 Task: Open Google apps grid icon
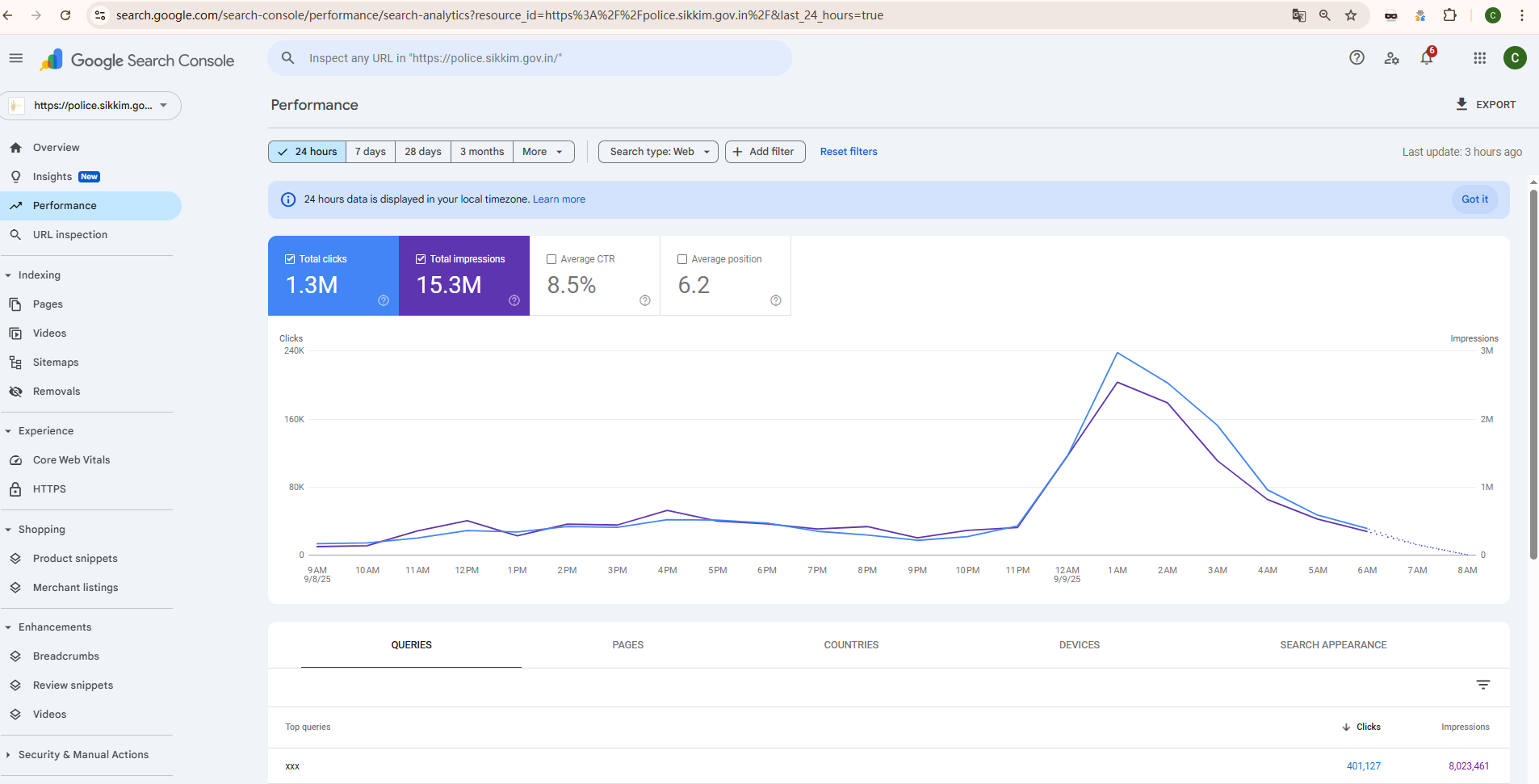pyautogui.click(x=1479, y=58)
